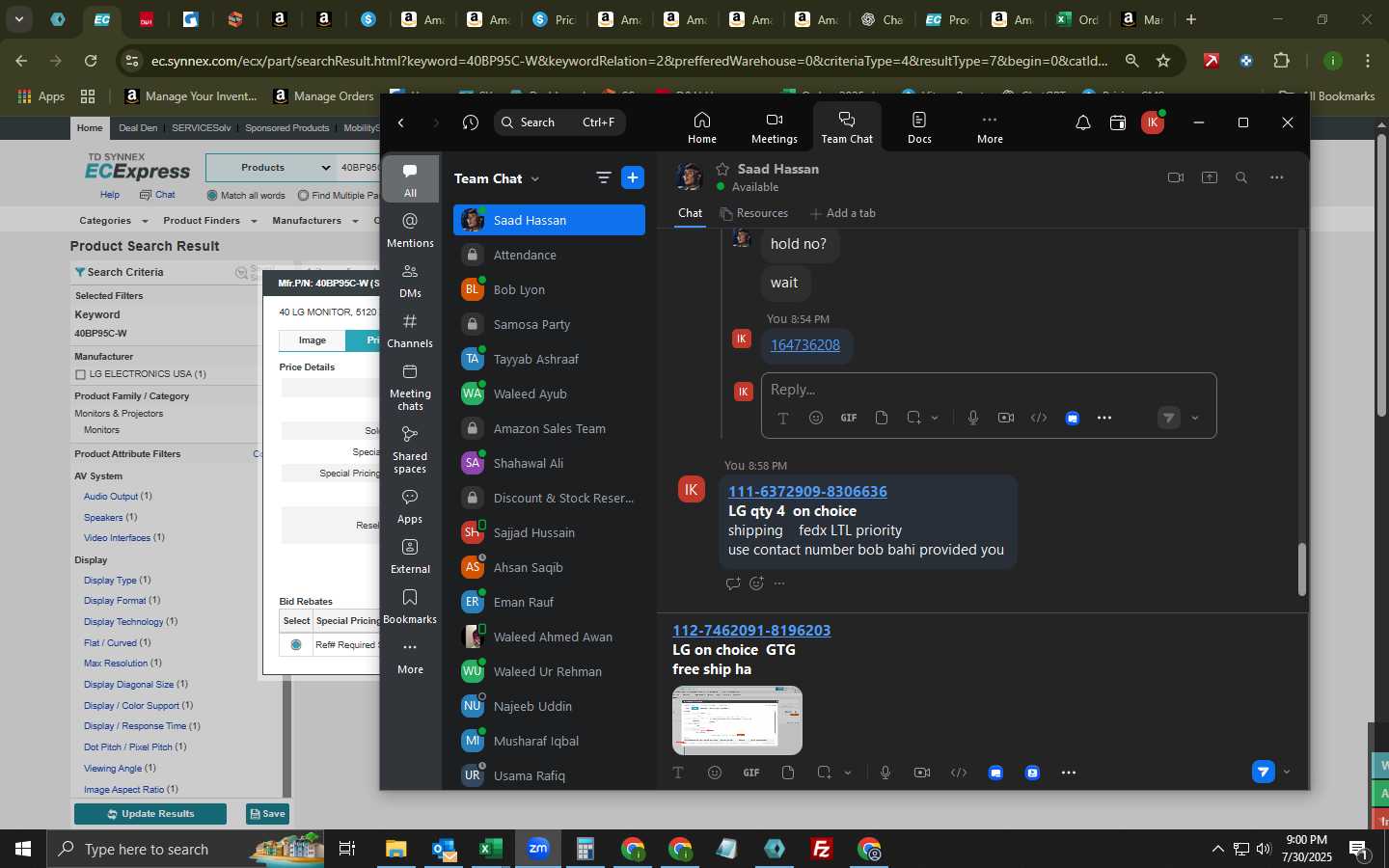Open Channels in Zoom sidebar

pyautogui.click(x=410, y=331)
